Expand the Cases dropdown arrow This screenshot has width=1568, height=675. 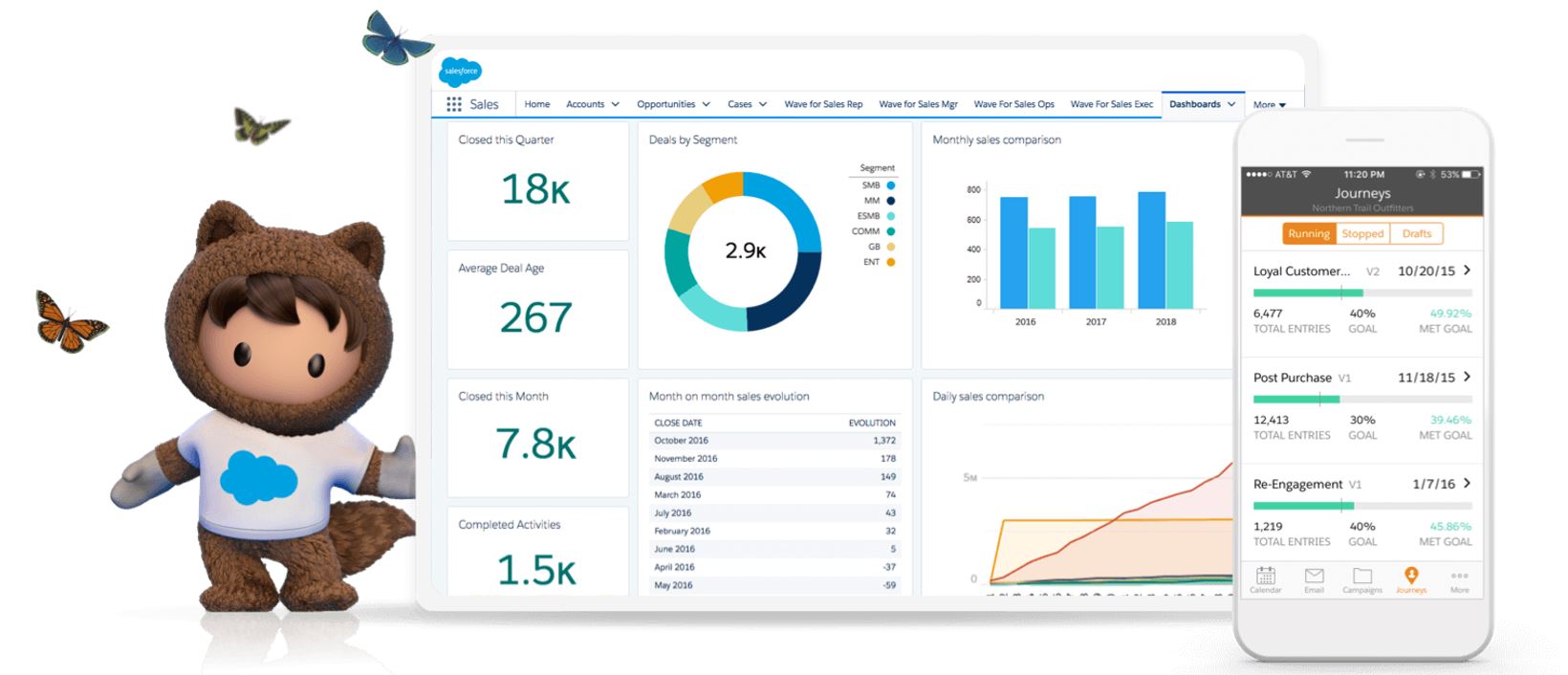(763, 104)
